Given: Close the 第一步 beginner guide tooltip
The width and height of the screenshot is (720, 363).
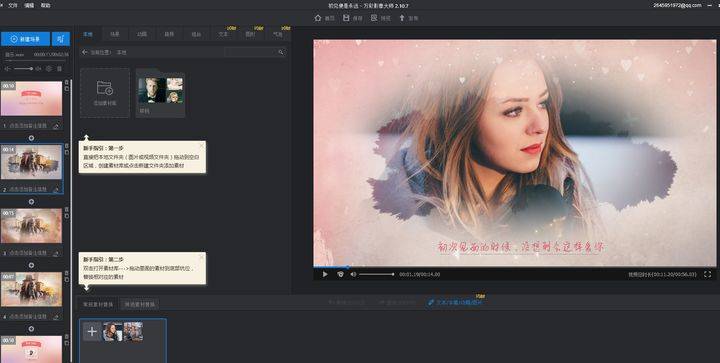Looking at the screenshot, I should (x=201, y=146).
